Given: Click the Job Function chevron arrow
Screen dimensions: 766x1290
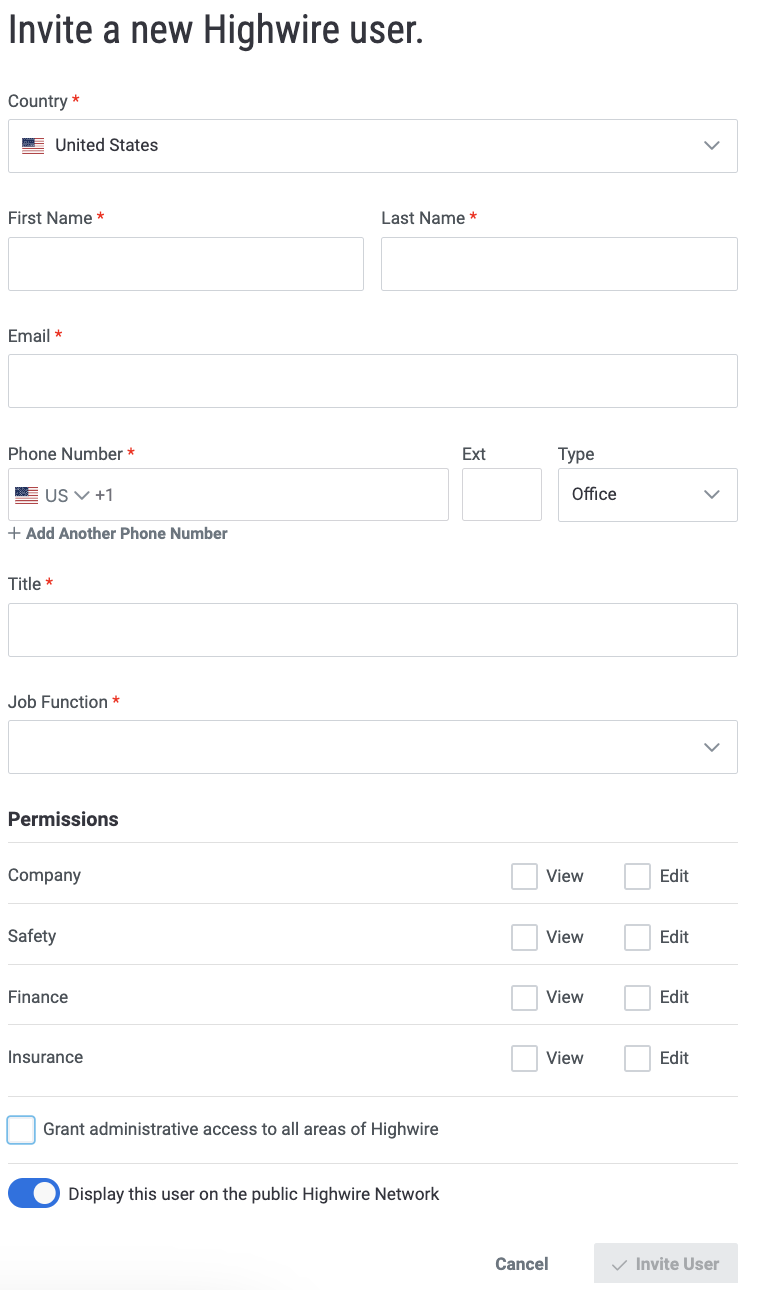Looking at the screenshot, I should click(712, 747).
